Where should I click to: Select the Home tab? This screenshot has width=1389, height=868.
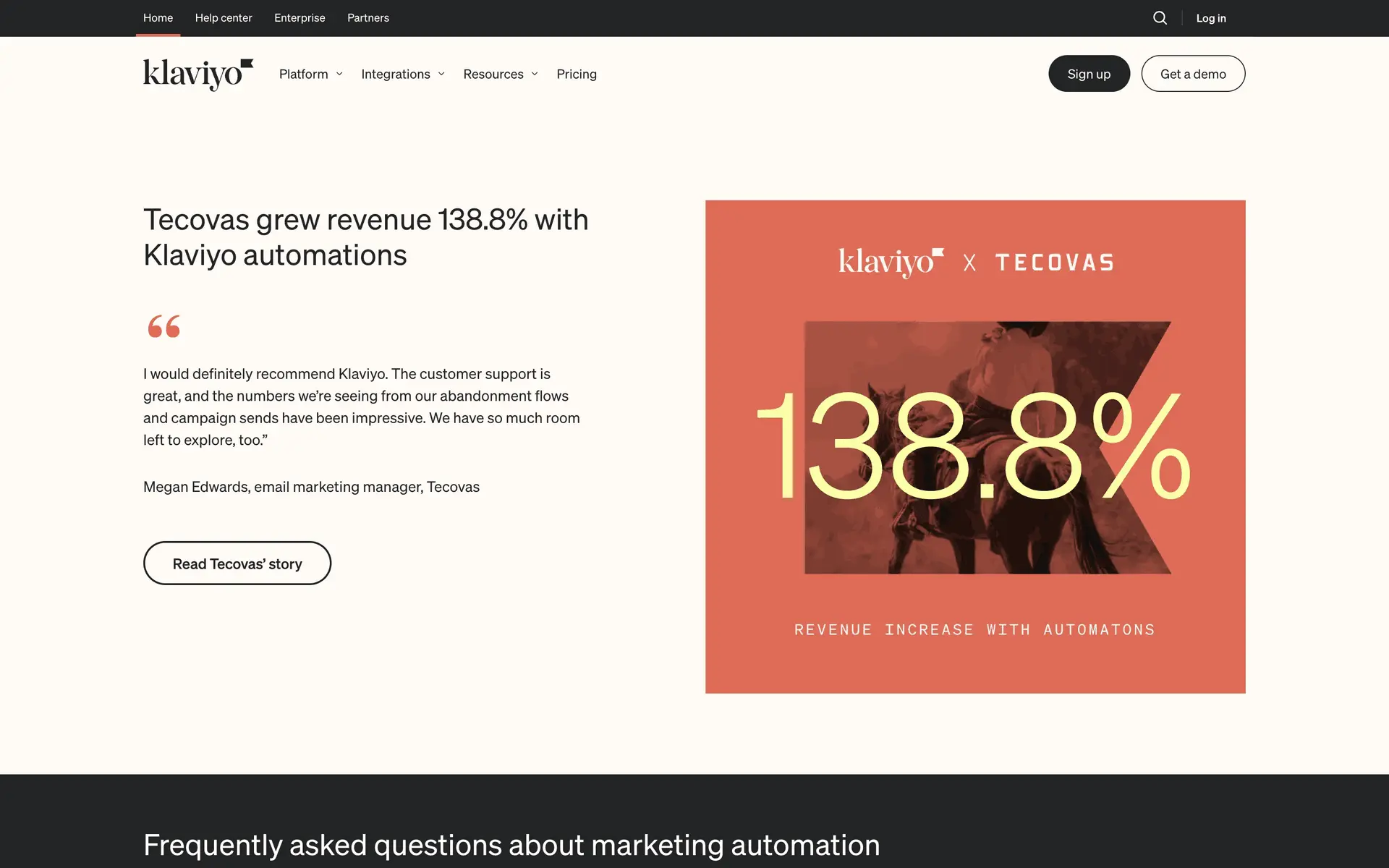[158, 18]
